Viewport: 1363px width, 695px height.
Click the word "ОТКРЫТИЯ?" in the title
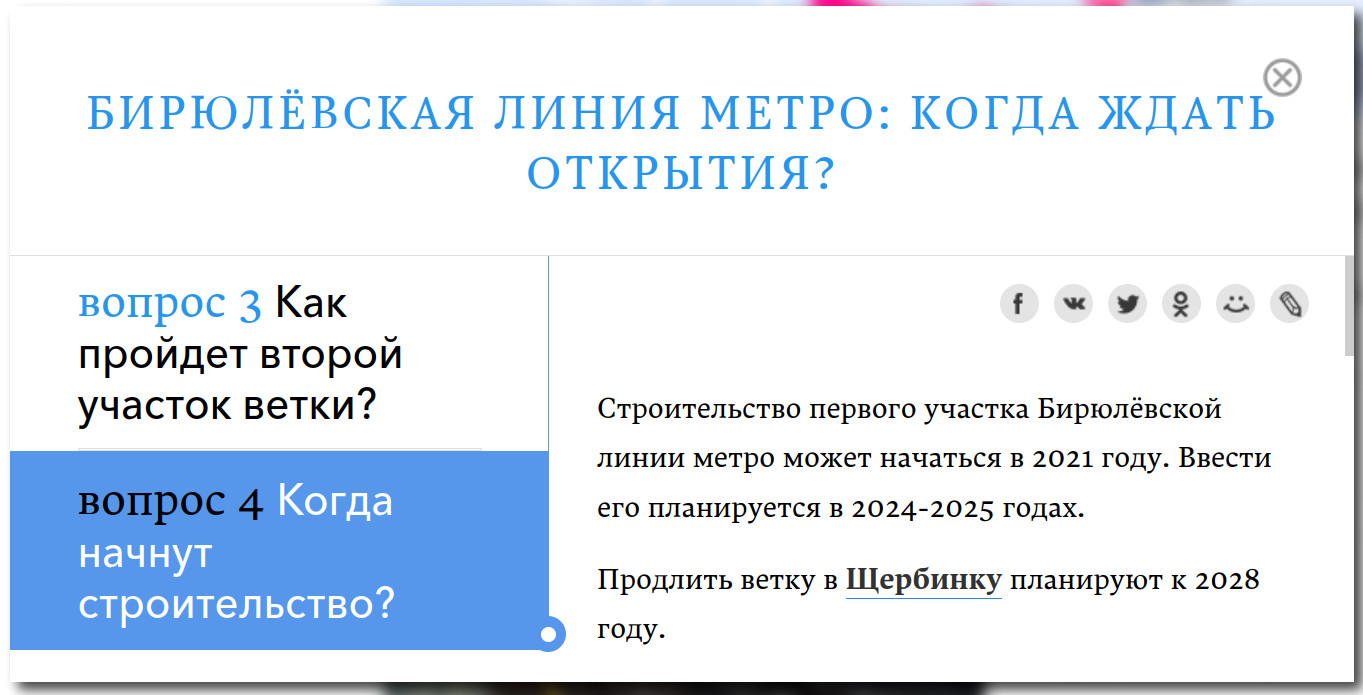[x=680, y=174]
